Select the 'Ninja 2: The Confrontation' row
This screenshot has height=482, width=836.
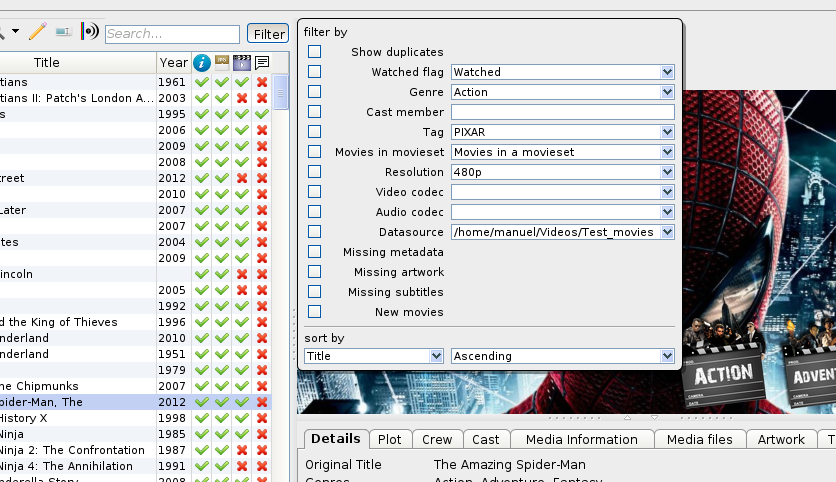click(x=135, y=450)
